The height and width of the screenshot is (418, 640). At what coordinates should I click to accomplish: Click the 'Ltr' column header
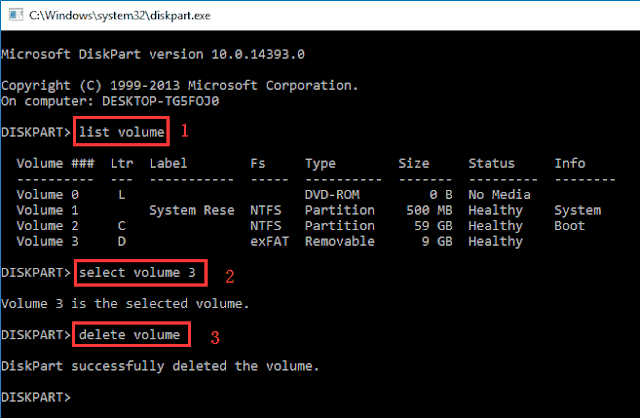click(x=122, y=163)
